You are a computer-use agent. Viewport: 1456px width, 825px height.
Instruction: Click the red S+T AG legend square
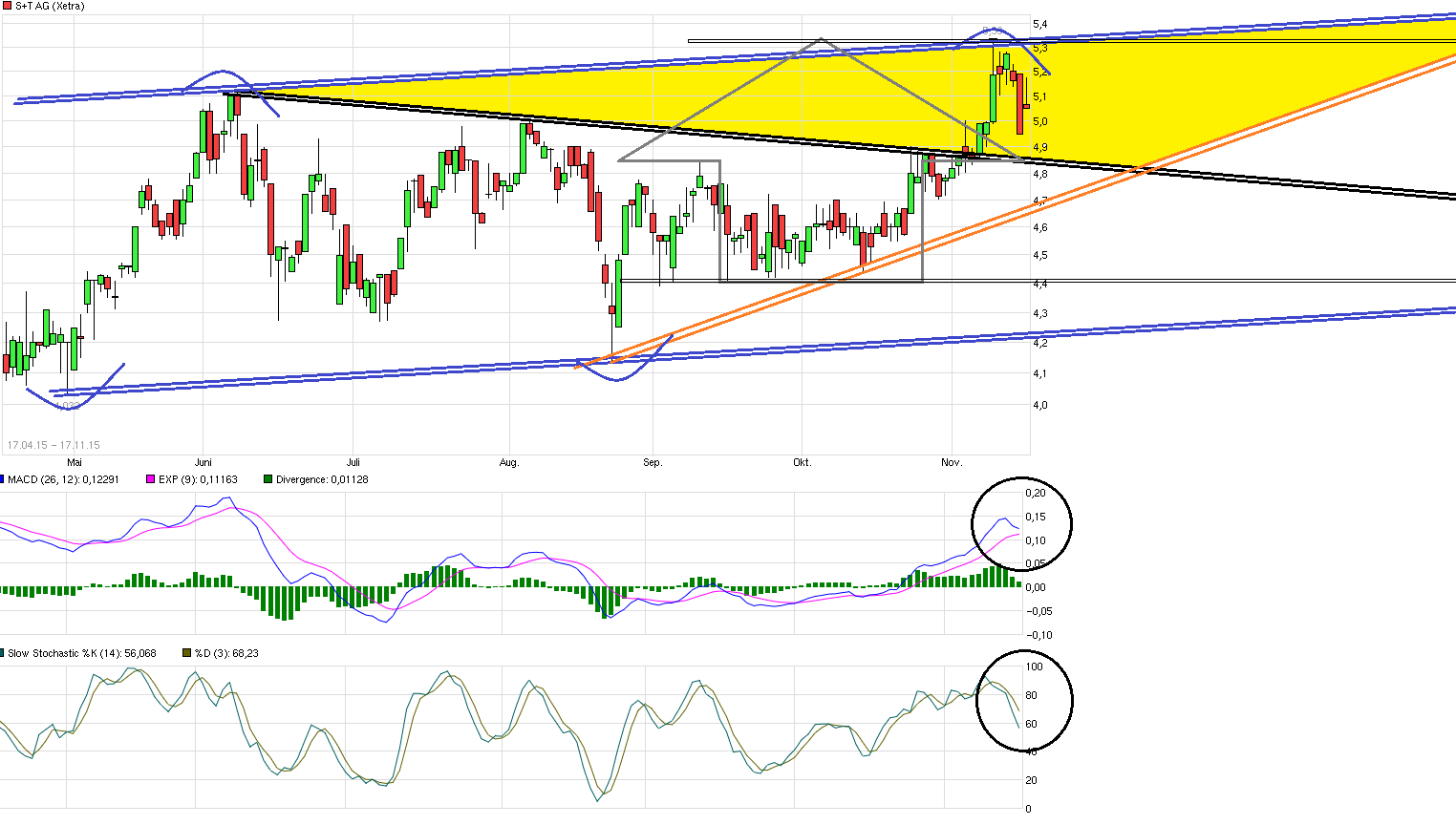click(8, 6)
